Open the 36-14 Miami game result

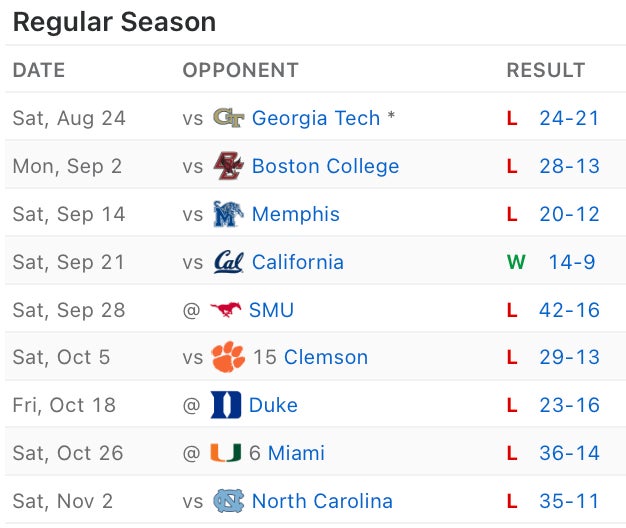(569, 453)
